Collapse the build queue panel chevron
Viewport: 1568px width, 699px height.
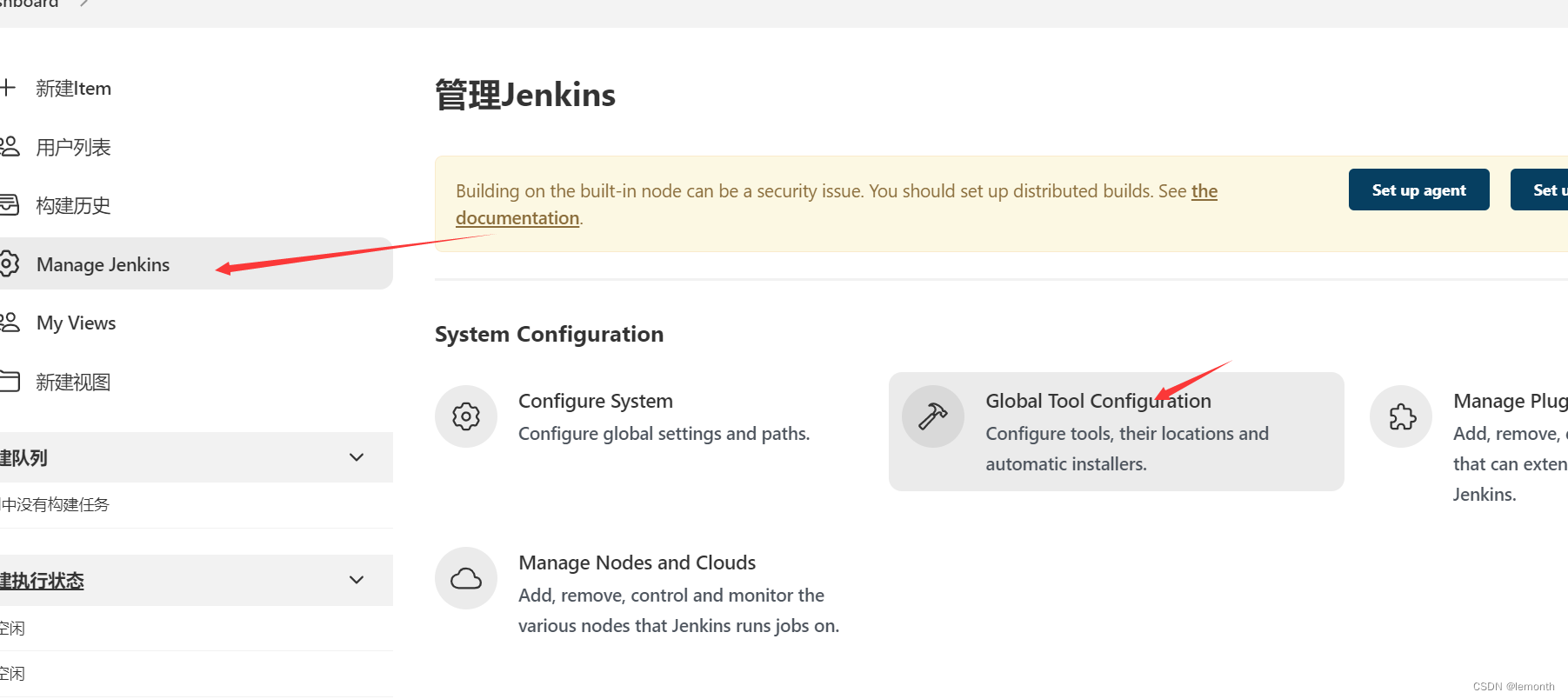pos(357,457)
